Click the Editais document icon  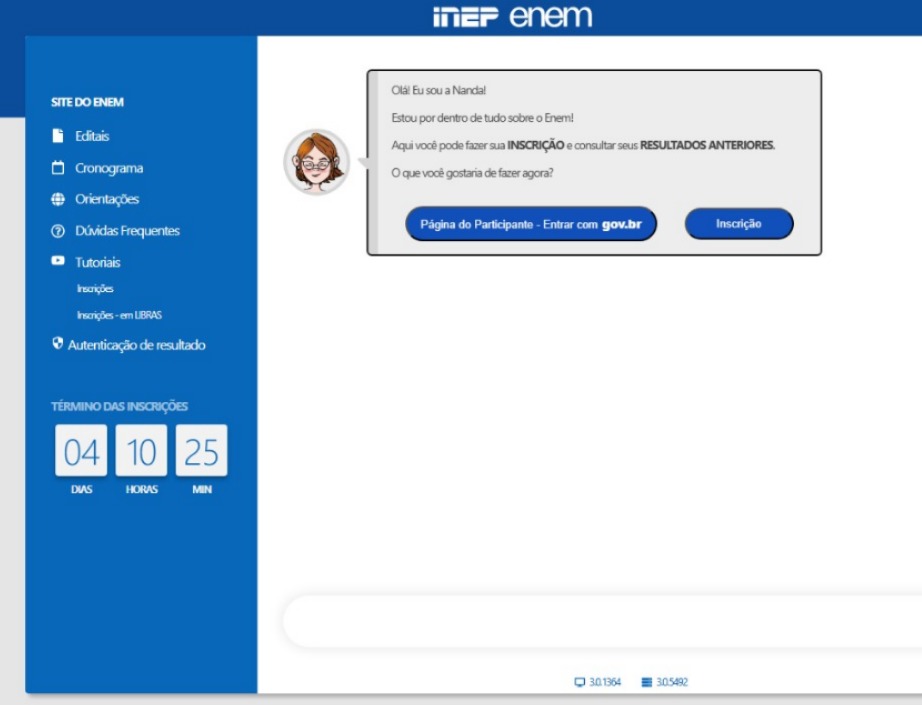58,136
